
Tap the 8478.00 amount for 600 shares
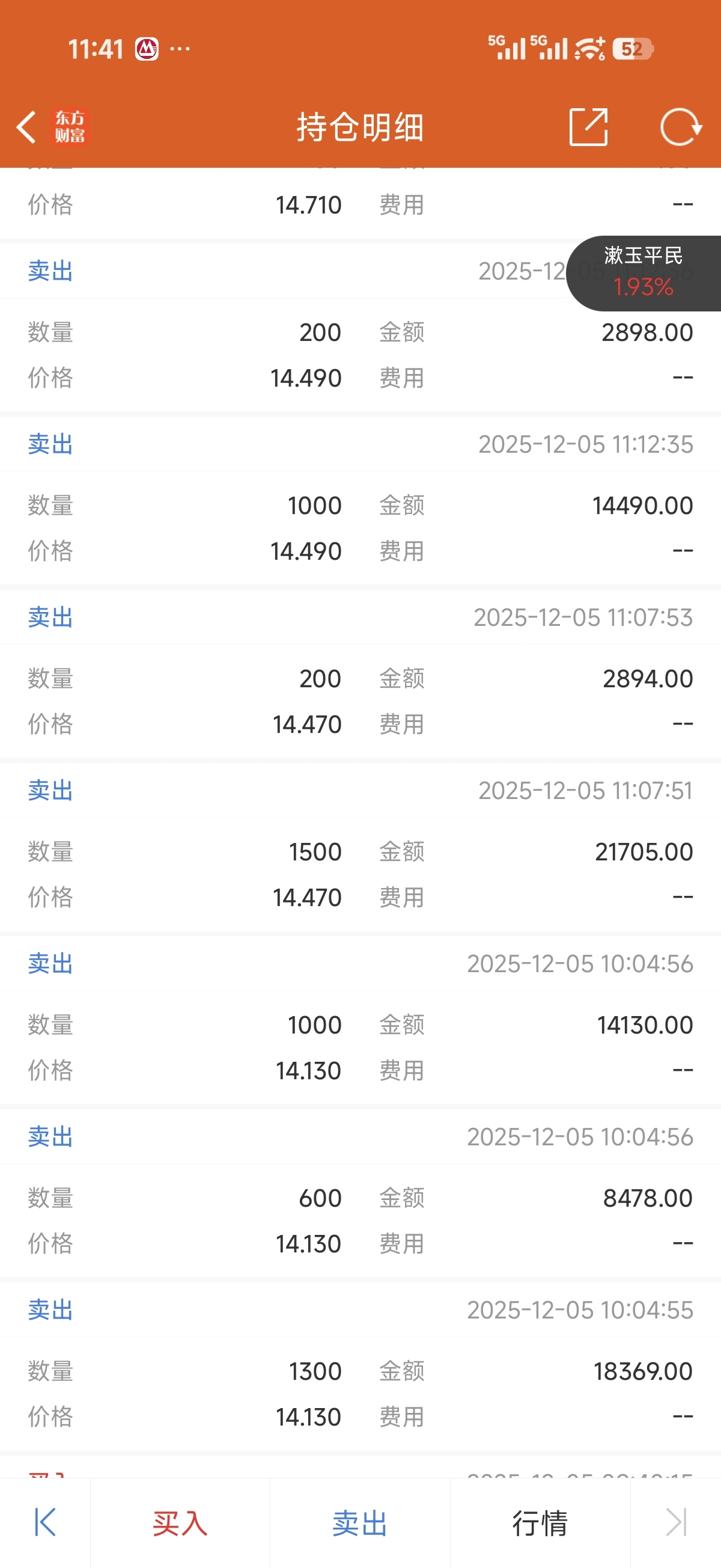[x=647, y=1197]
